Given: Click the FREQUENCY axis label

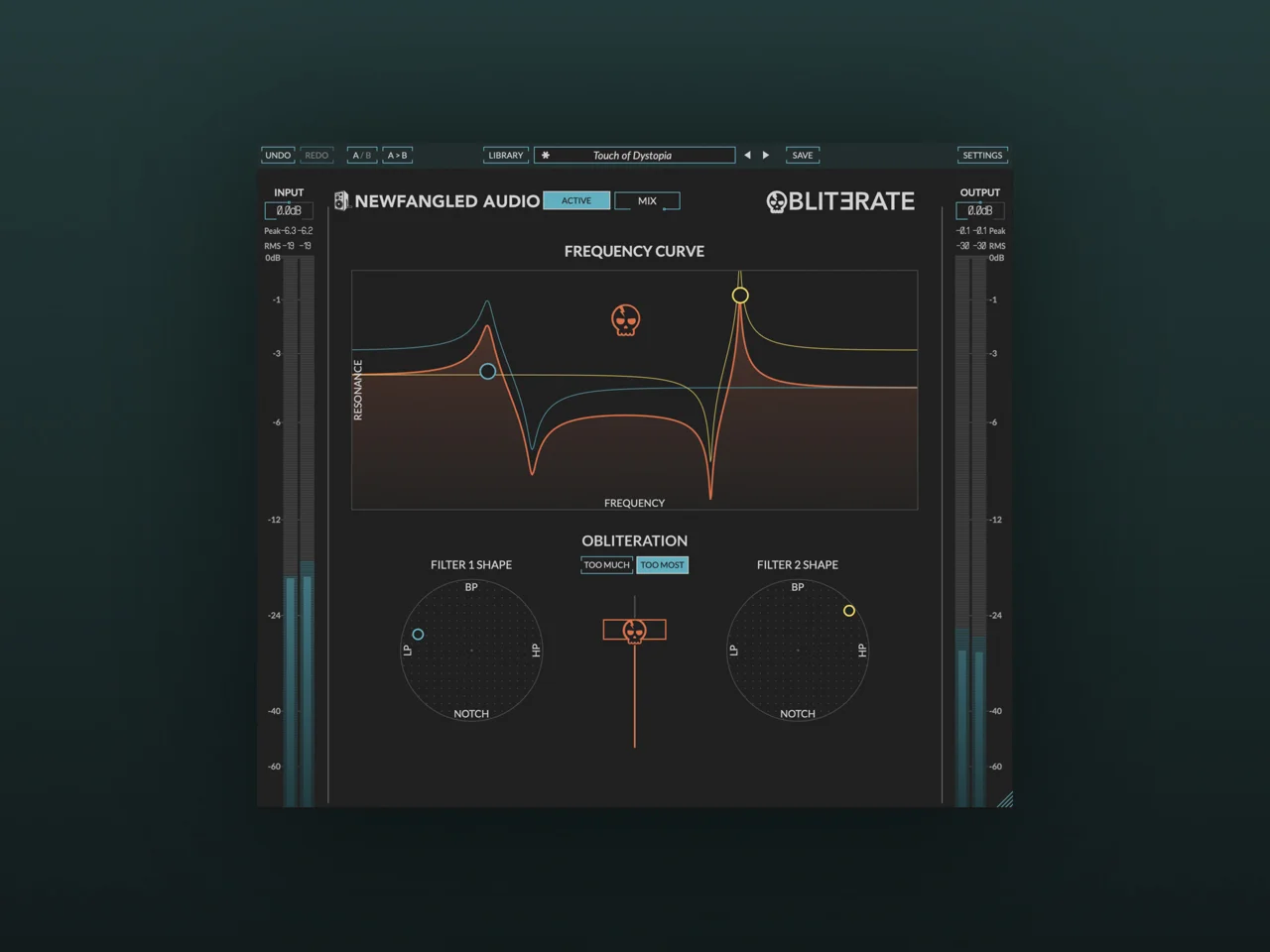Looking at the screenshot, I should point(635,504).
